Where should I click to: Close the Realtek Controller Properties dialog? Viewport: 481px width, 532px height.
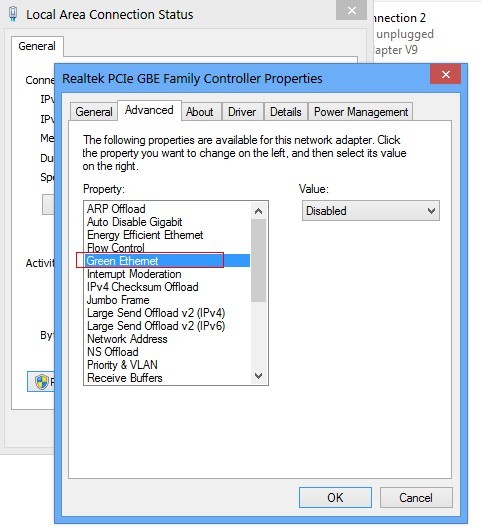(x=445, y=74)
